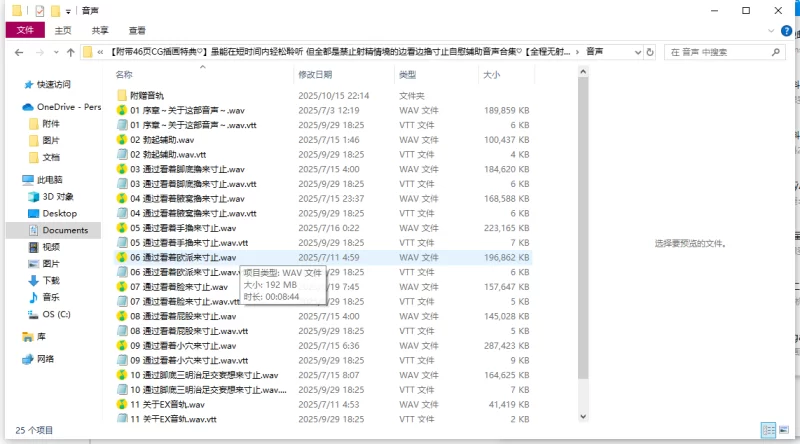Expand the ribbon with the chevron

(x=771, y=30)
